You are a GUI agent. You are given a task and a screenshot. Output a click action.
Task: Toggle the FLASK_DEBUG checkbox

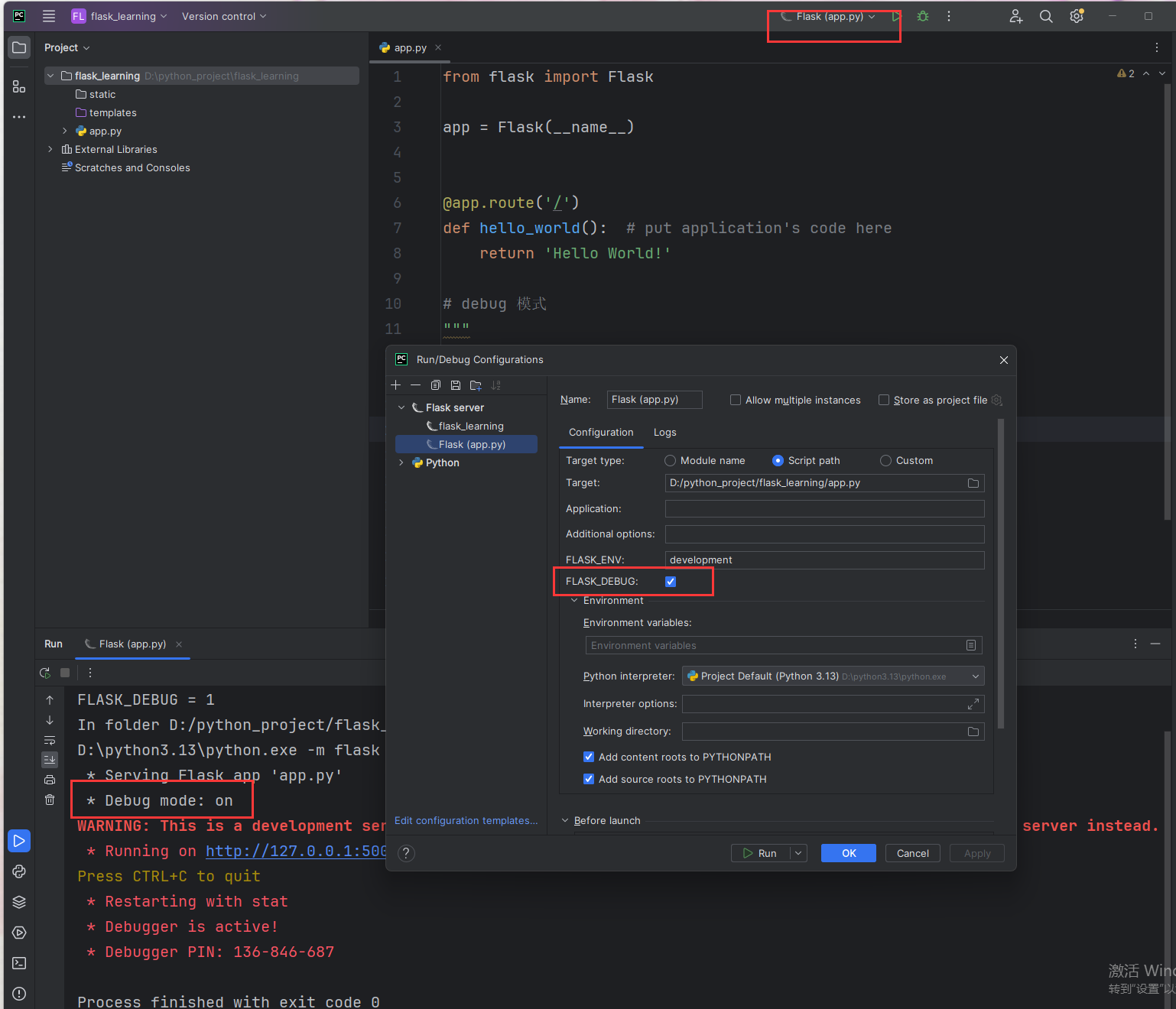[x=671, y=582]
